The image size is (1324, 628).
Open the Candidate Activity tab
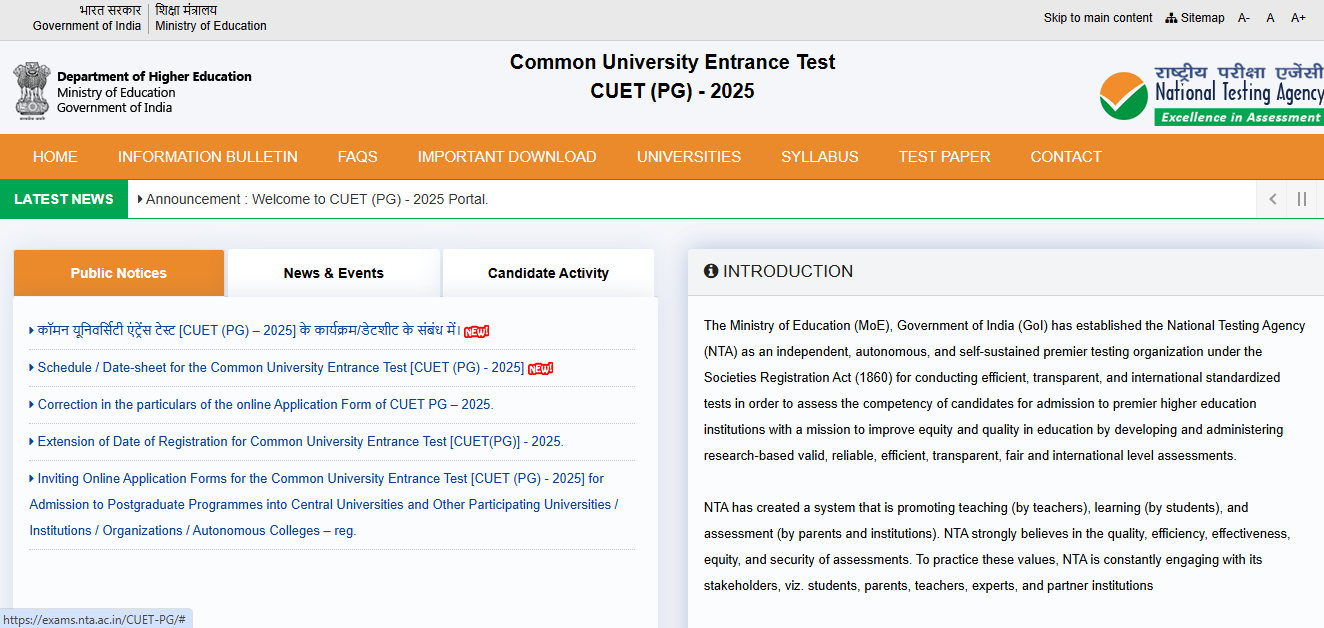pos(547,272)
